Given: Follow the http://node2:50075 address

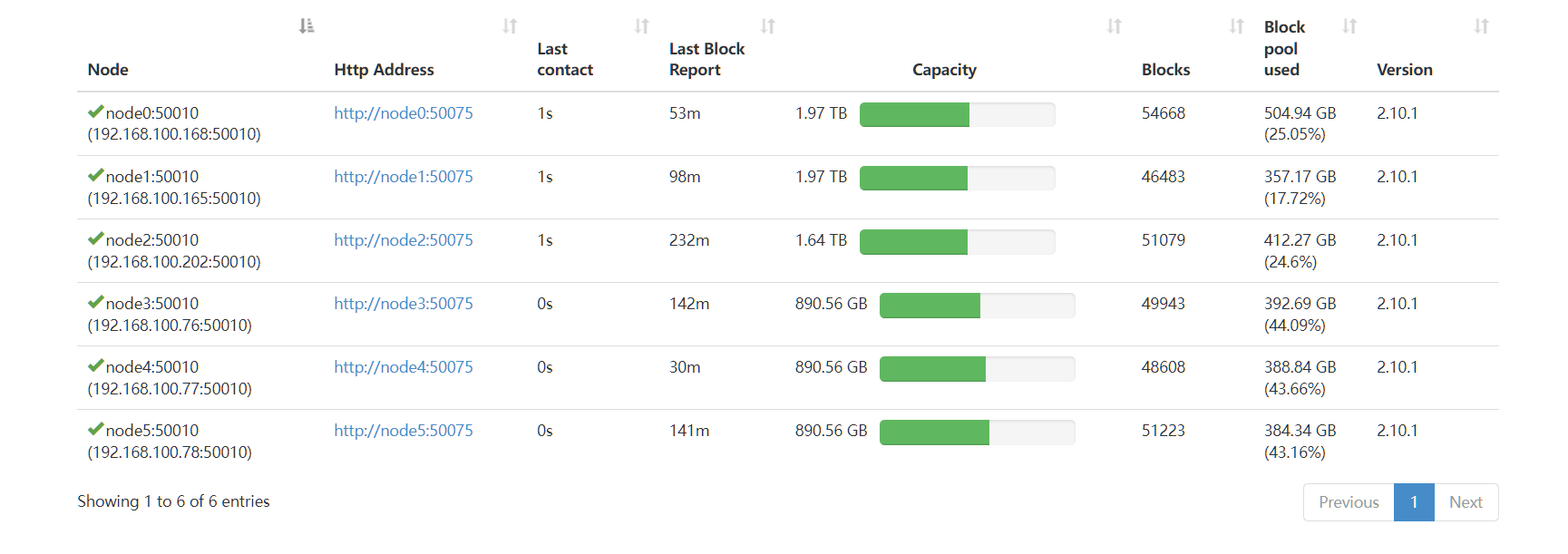Looking at the screenshot, I should point(404,240).
